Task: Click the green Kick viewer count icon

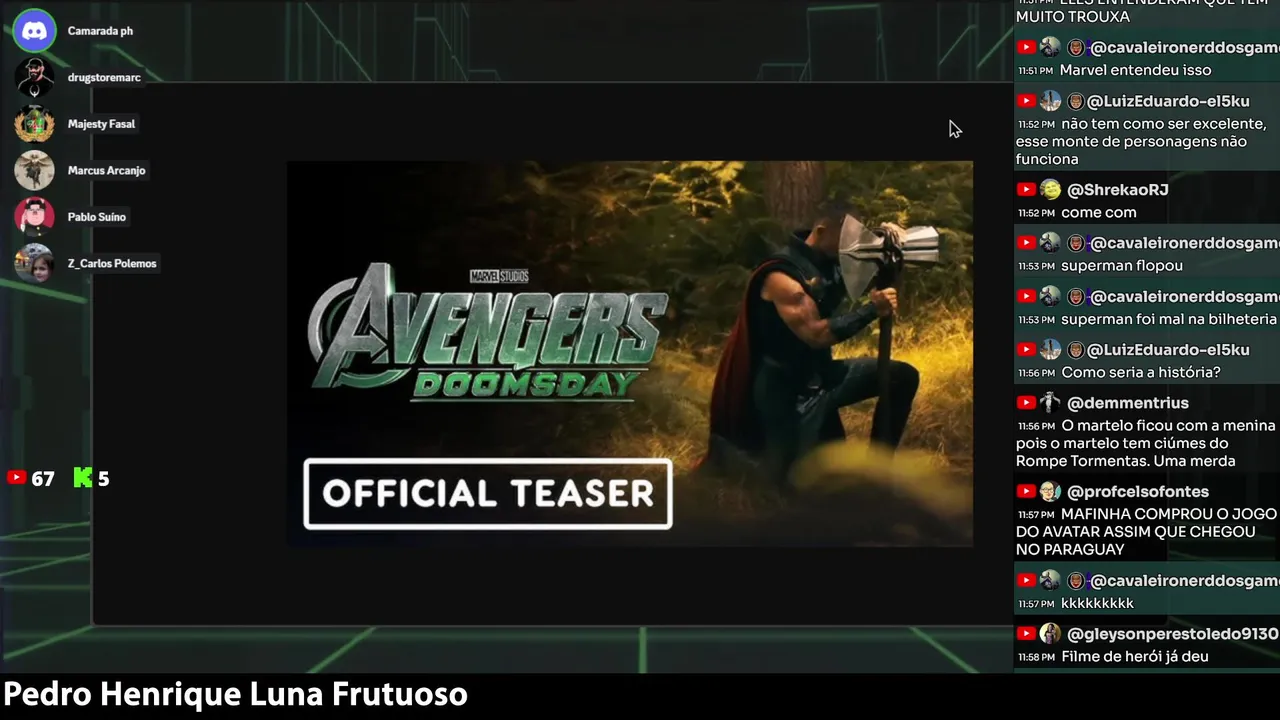Action: coord(83,478)
